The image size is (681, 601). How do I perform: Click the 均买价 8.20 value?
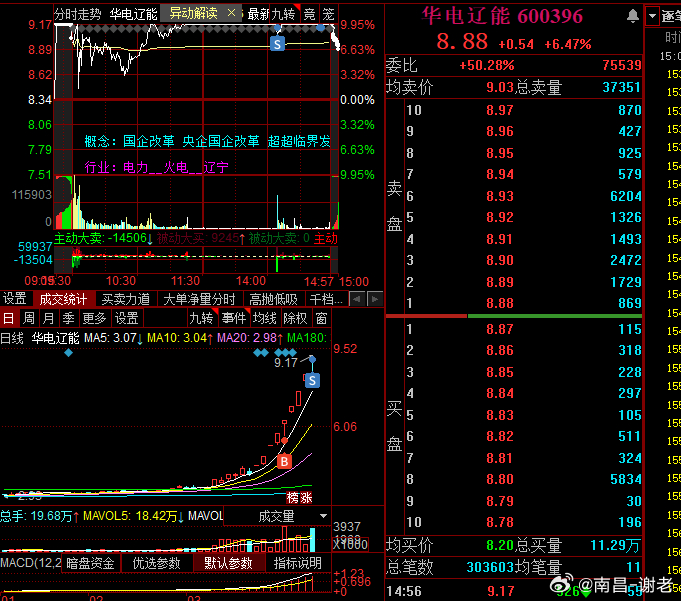[x=500, y=545]
